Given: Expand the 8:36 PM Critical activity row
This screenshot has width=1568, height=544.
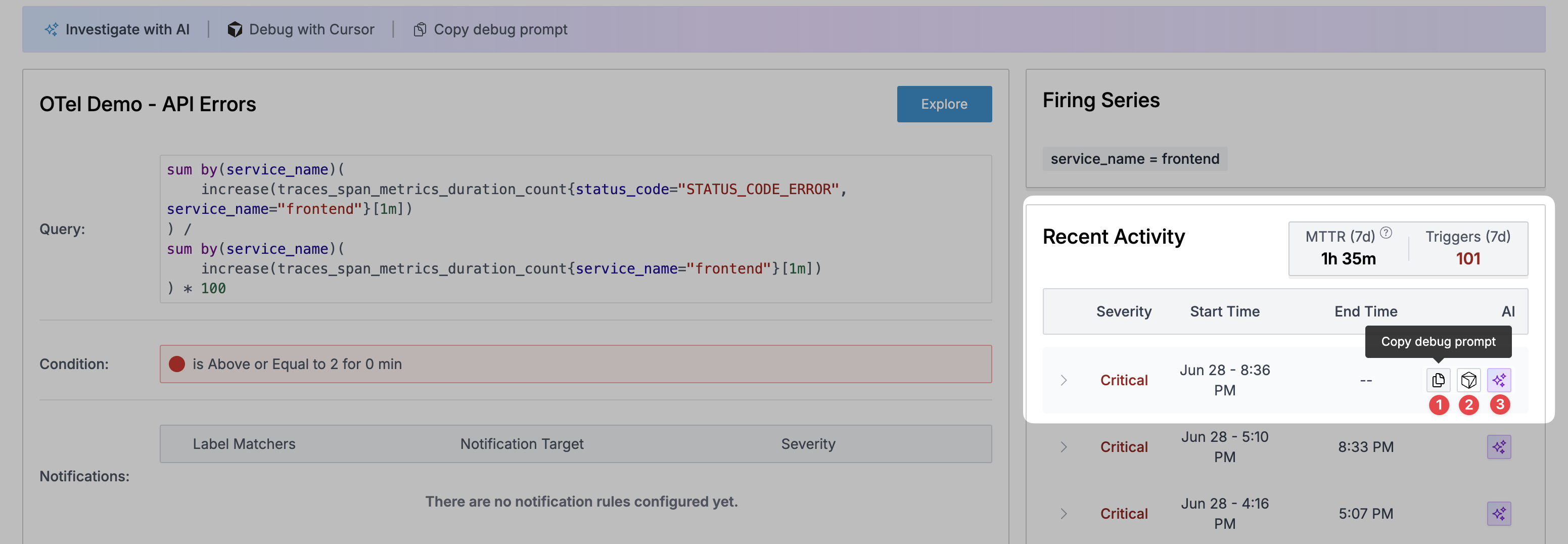Looking at the screenshot, I should pyautogui.click(x=1064, y=380).
